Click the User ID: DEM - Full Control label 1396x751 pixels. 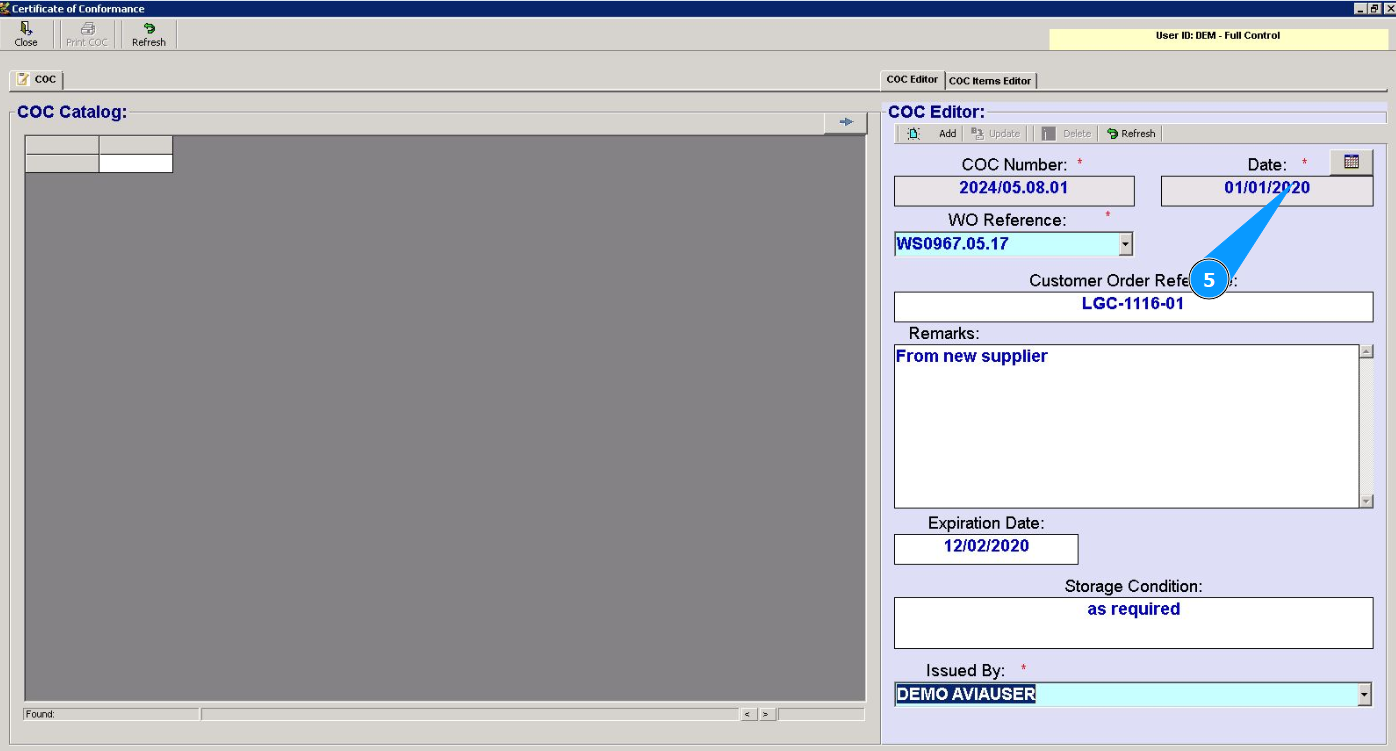point(1217,36)
